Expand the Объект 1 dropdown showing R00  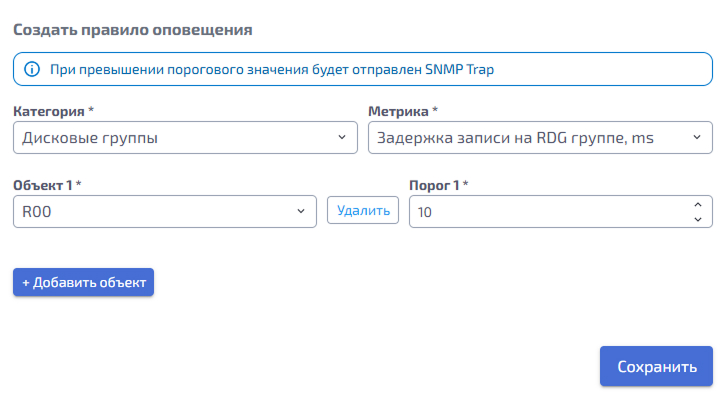165,211
